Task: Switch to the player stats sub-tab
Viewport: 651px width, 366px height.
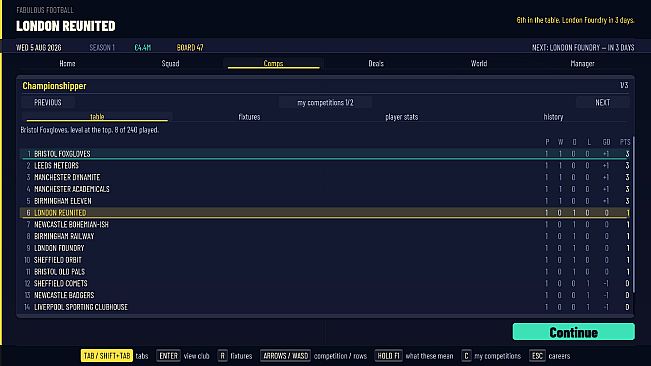Action: tap(401, 117)
